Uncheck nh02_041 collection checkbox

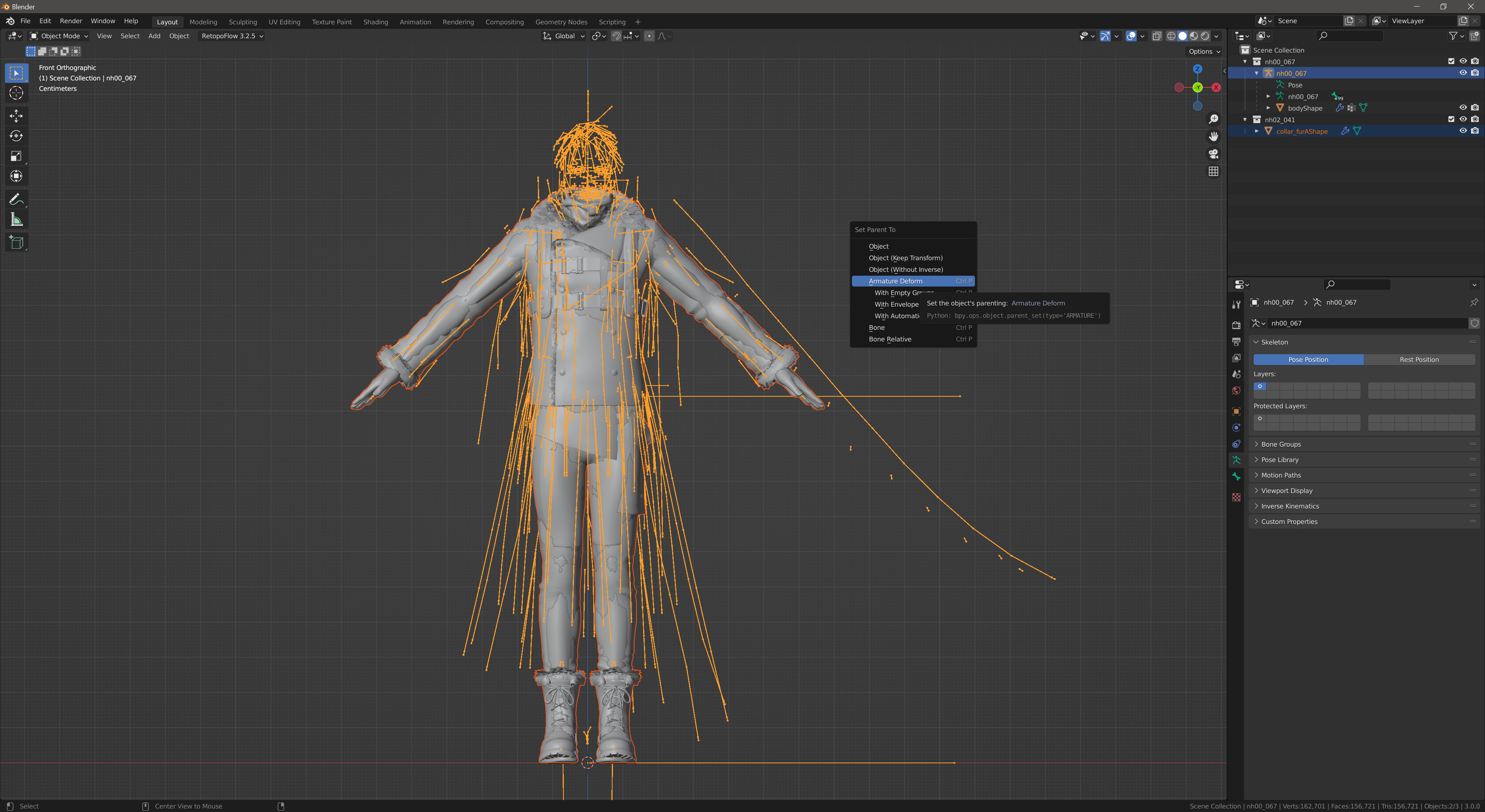point(1451,119)
